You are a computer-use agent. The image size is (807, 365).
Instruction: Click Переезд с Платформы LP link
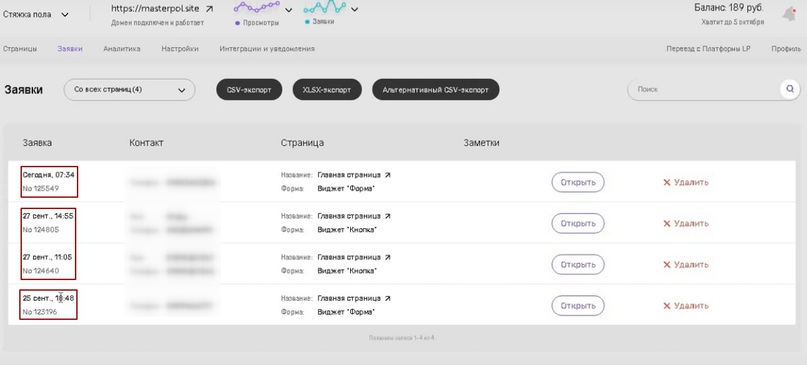pyautogui.click(x=708, y=49)
